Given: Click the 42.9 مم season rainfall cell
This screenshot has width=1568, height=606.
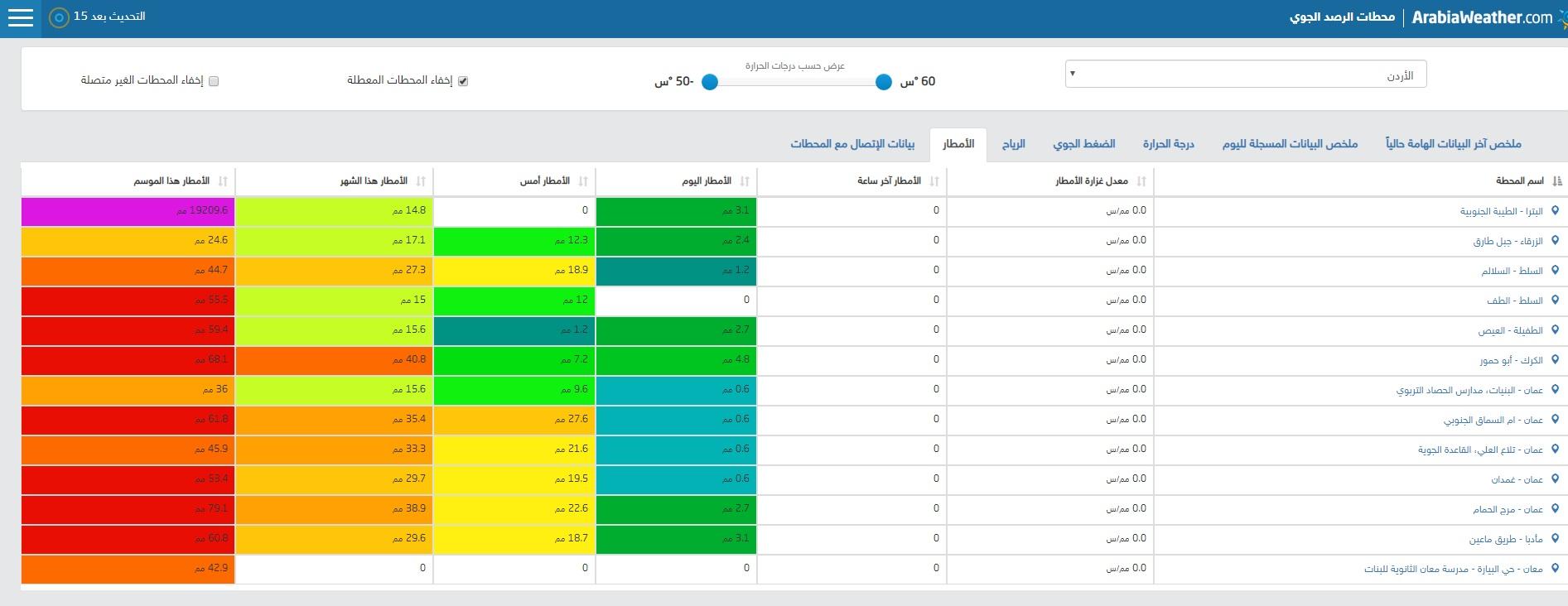Looking at the screenshot, I should [128, 569].
